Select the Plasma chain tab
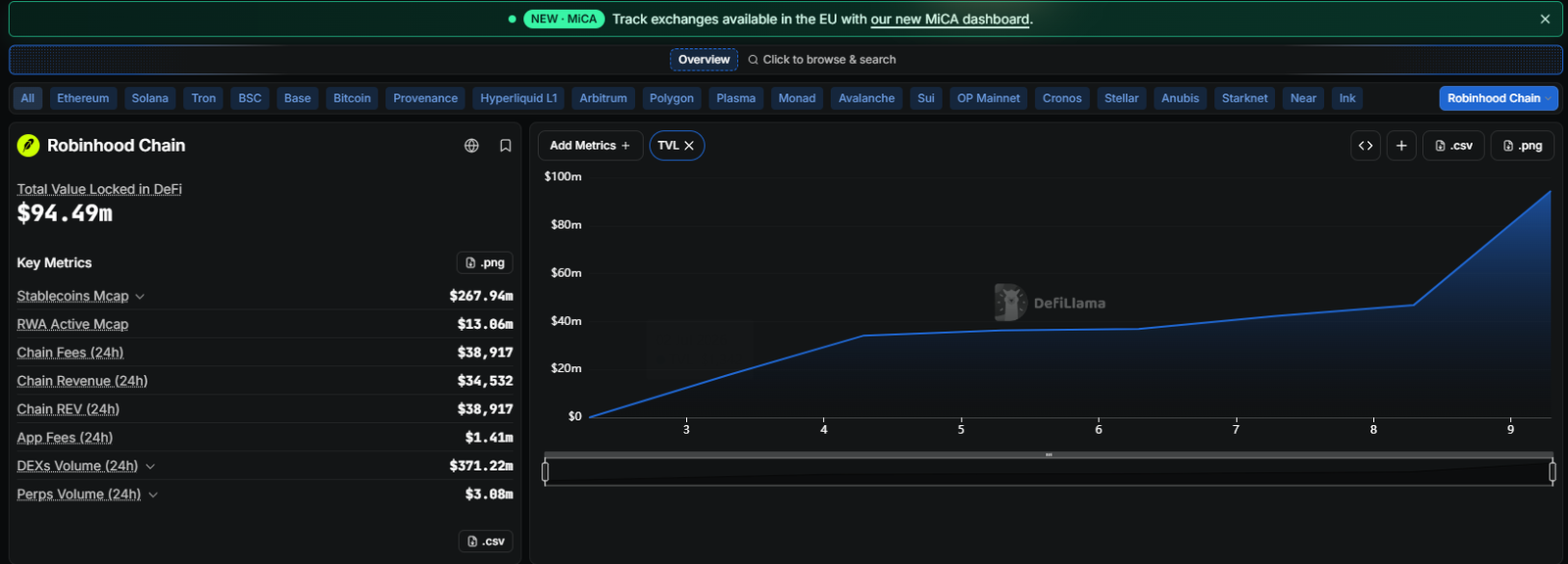This screenshot has width=1568, height=564. (x=736, y=98)
